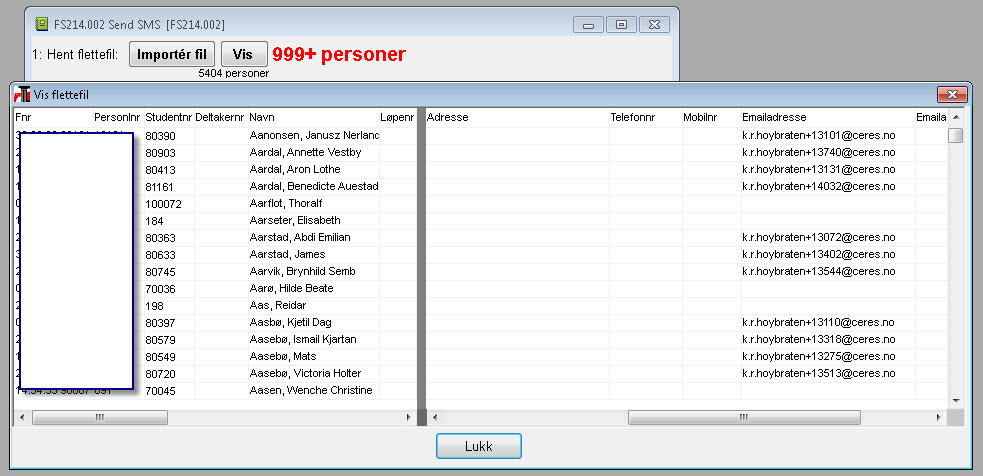Click the Studentnr column header
This screenshot has width=983, height=476.
169,117
